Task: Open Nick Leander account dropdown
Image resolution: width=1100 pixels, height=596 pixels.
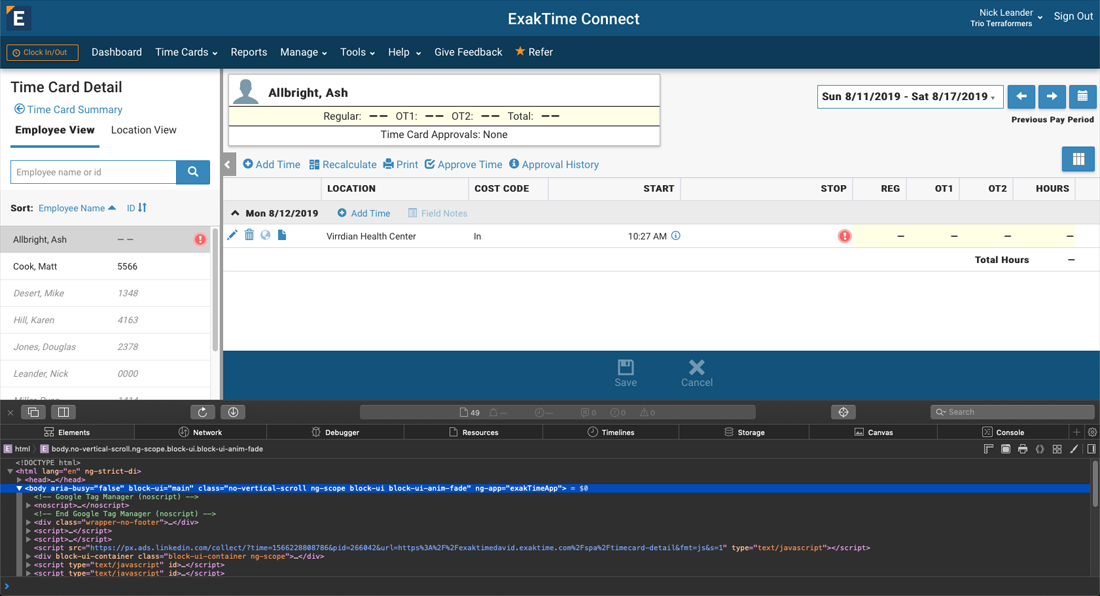Action: pos(1006,18)
